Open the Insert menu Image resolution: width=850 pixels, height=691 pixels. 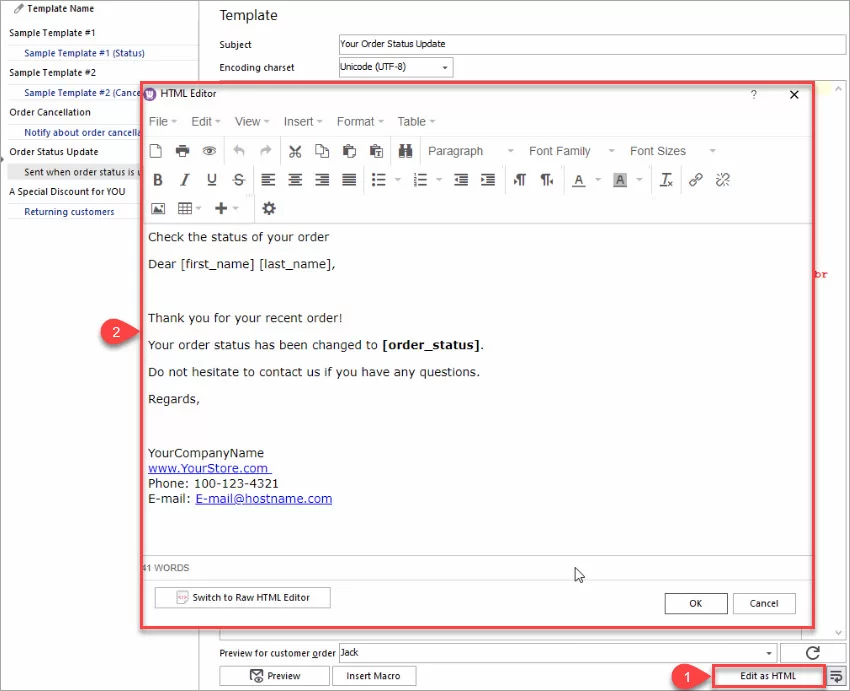tap(303, 121)
